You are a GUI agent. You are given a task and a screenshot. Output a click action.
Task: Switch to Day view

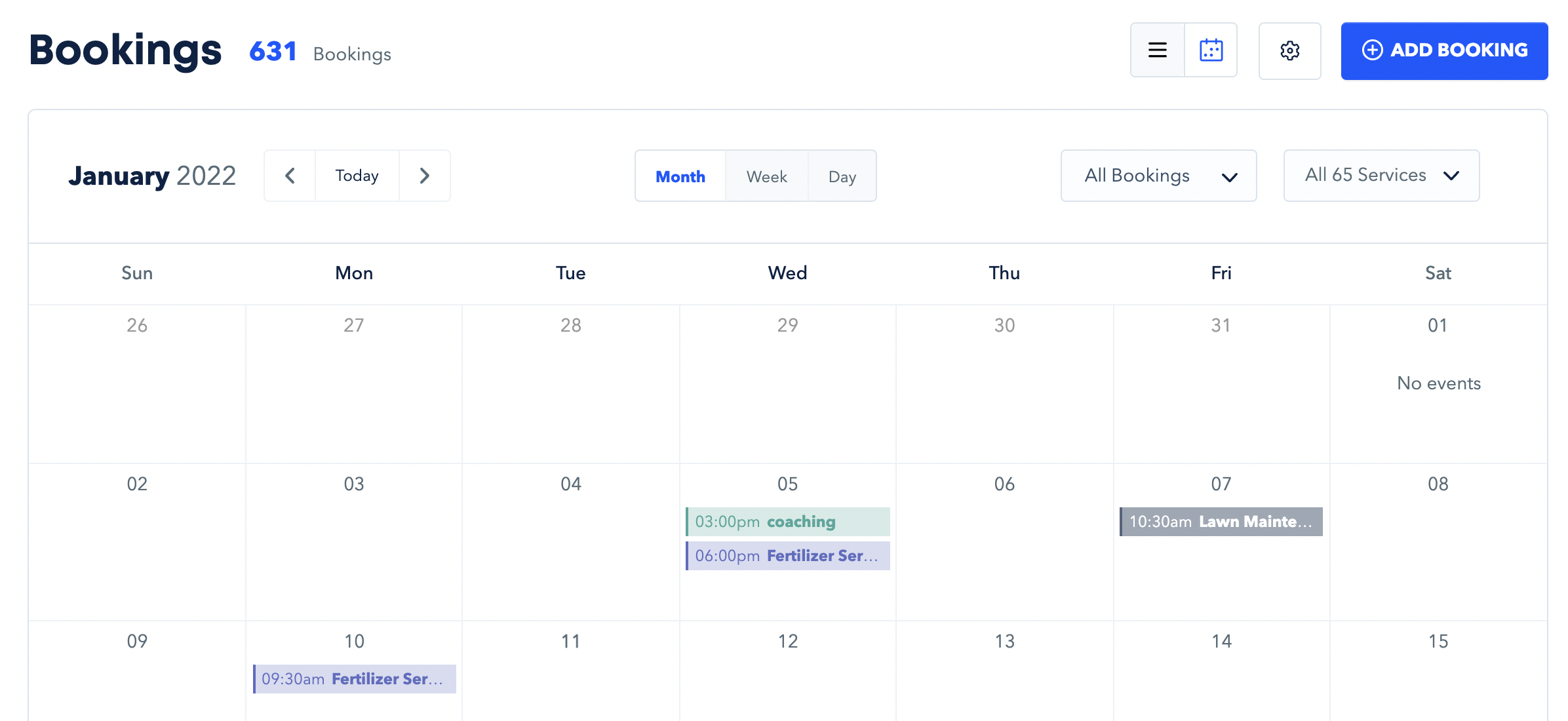click(x=842, y=176)
